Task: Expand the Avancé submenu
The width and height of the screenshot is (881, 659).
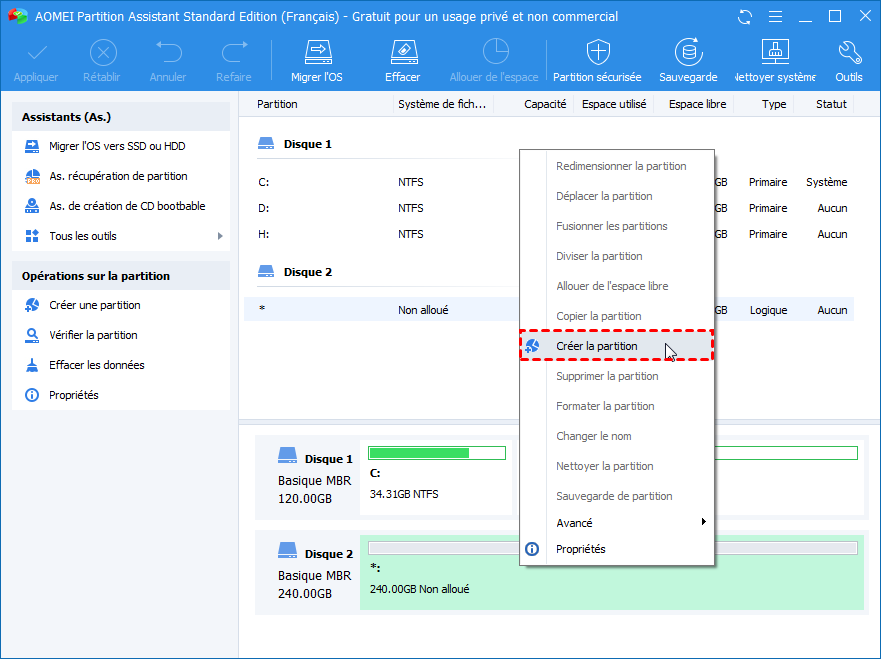Action: coord(617,523)
